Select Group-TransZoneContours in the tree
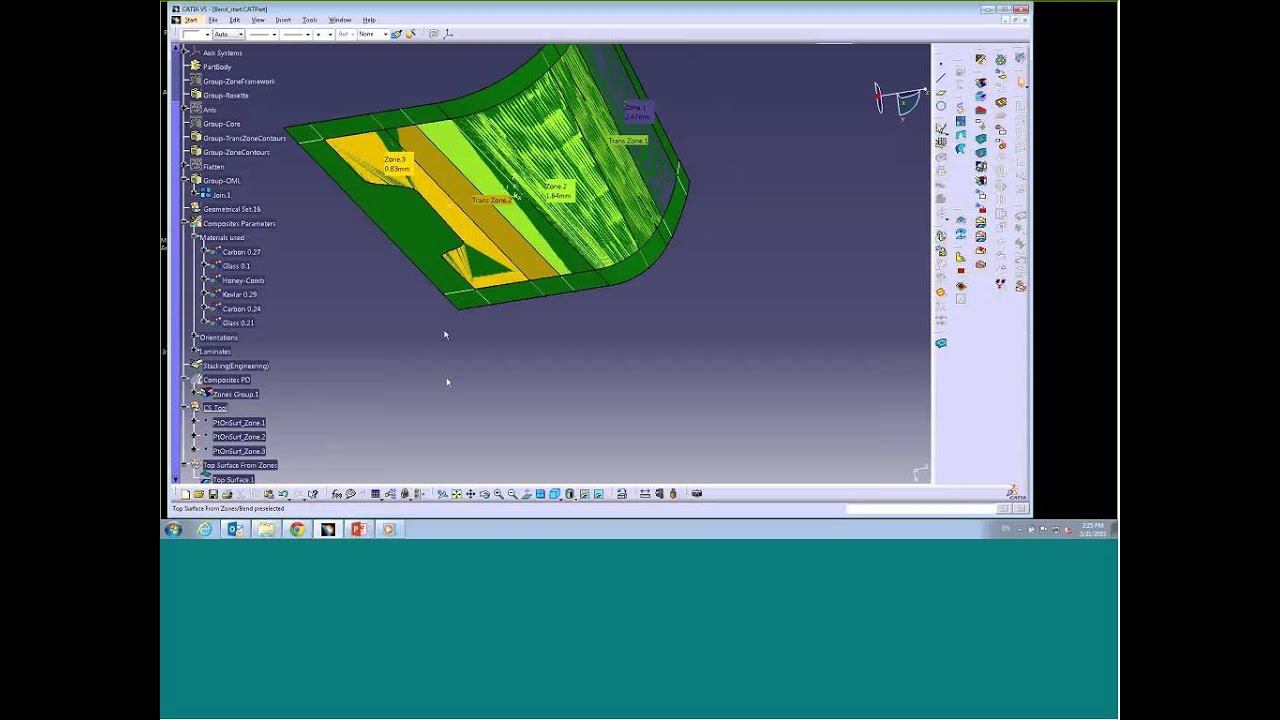The image size is (1280, 720). (x=245, y=138)
